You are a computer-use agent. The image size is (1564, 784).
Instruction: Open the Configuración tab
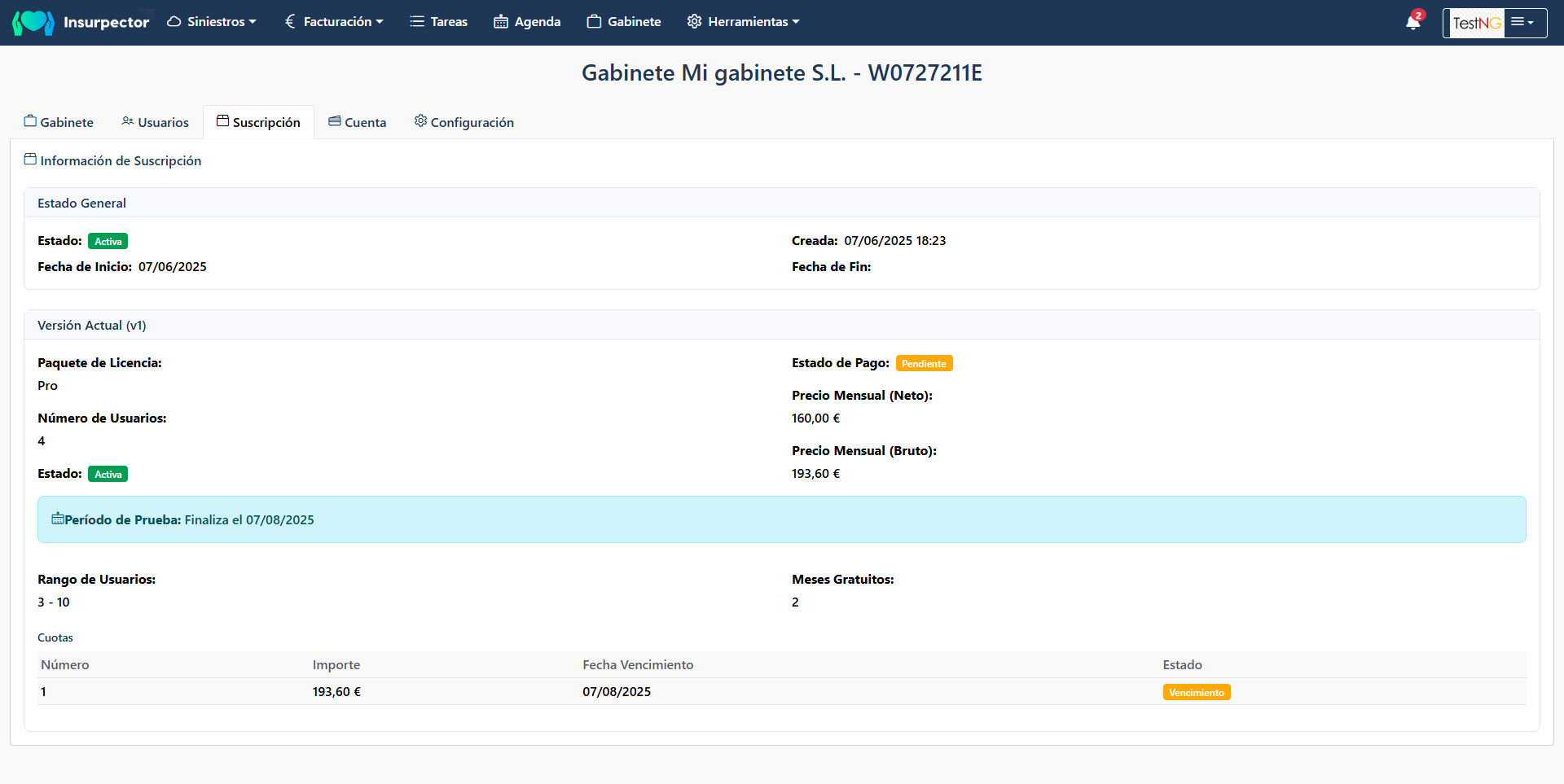point(463,122)
